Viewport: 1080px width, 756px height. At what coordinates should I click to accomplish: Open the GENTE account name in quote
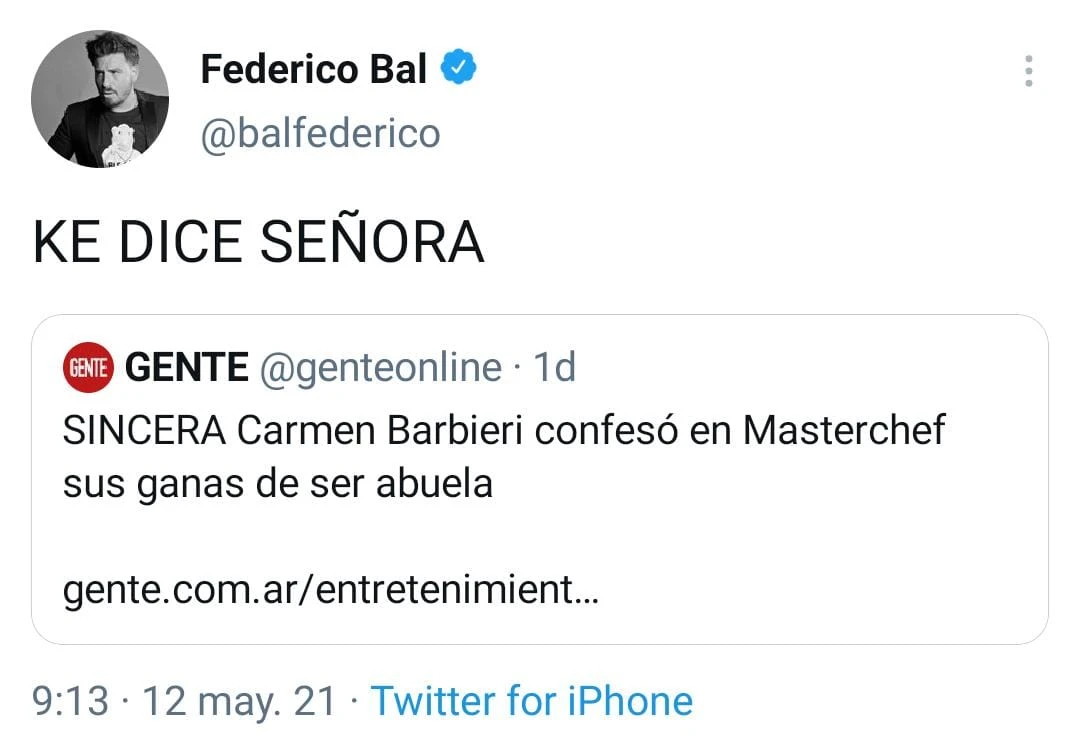(x=187, y=368)
